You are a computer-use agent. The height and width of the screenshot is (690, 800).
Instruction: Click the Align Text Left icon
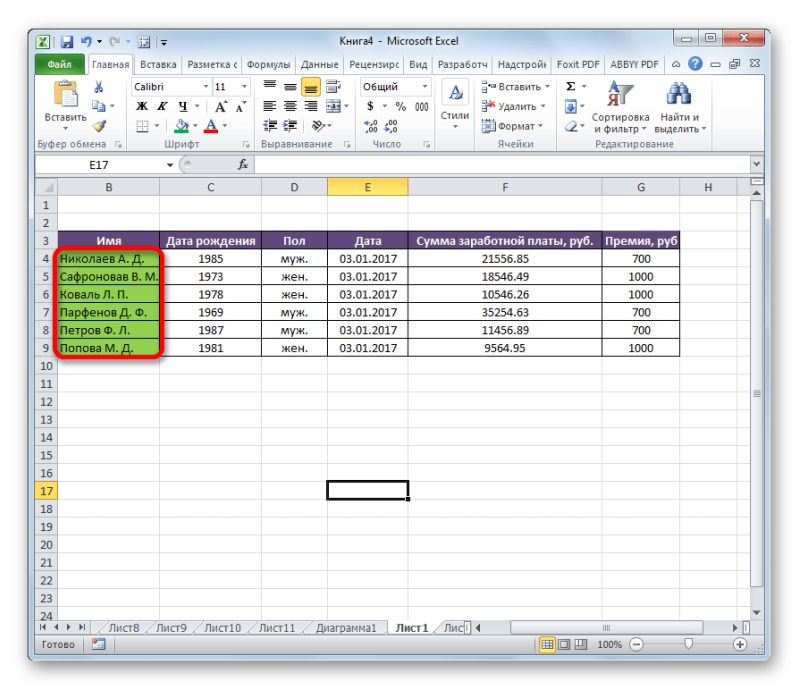(269, 106)
